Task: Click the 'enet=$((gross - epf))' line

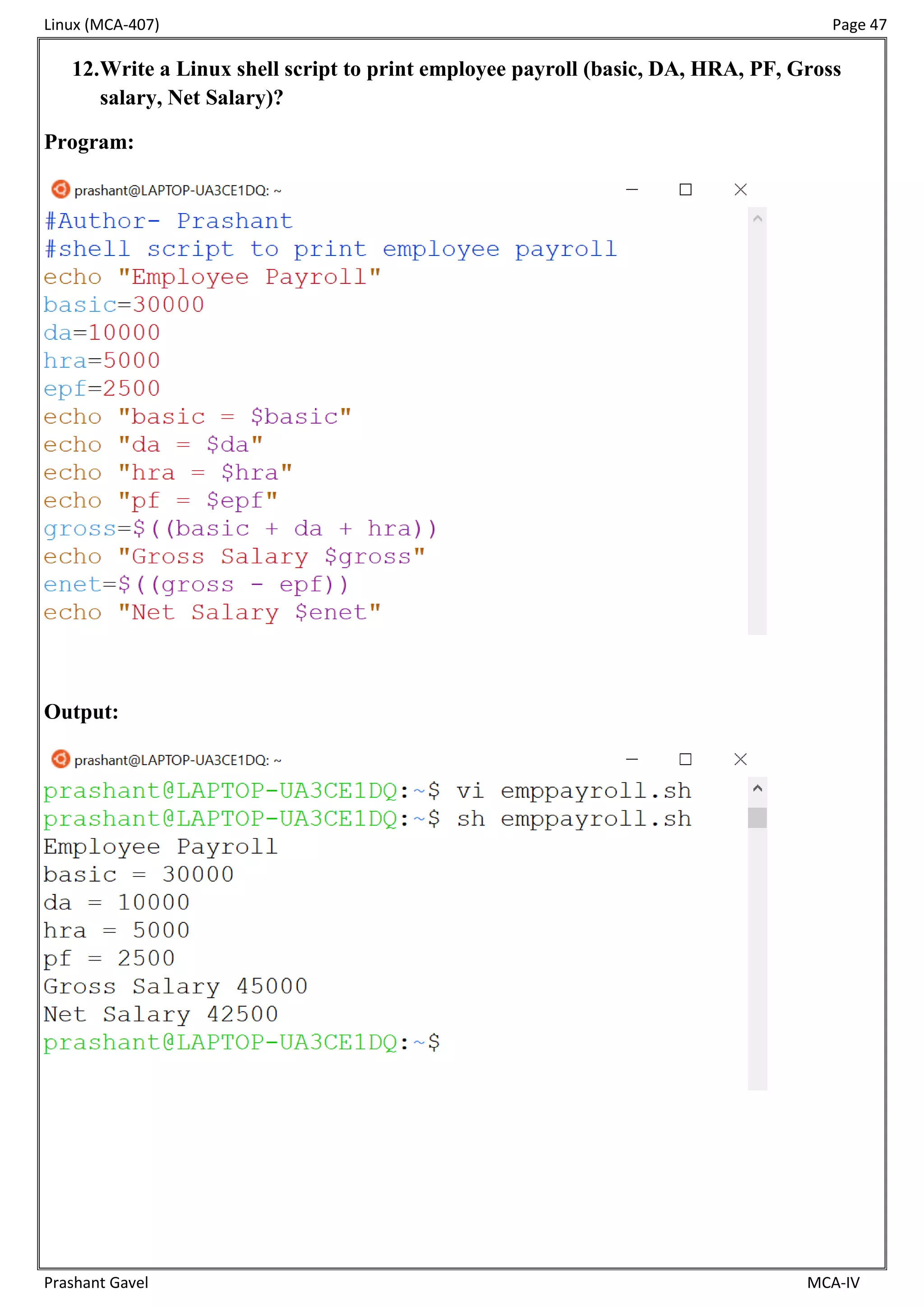Action: click(196, 585)
